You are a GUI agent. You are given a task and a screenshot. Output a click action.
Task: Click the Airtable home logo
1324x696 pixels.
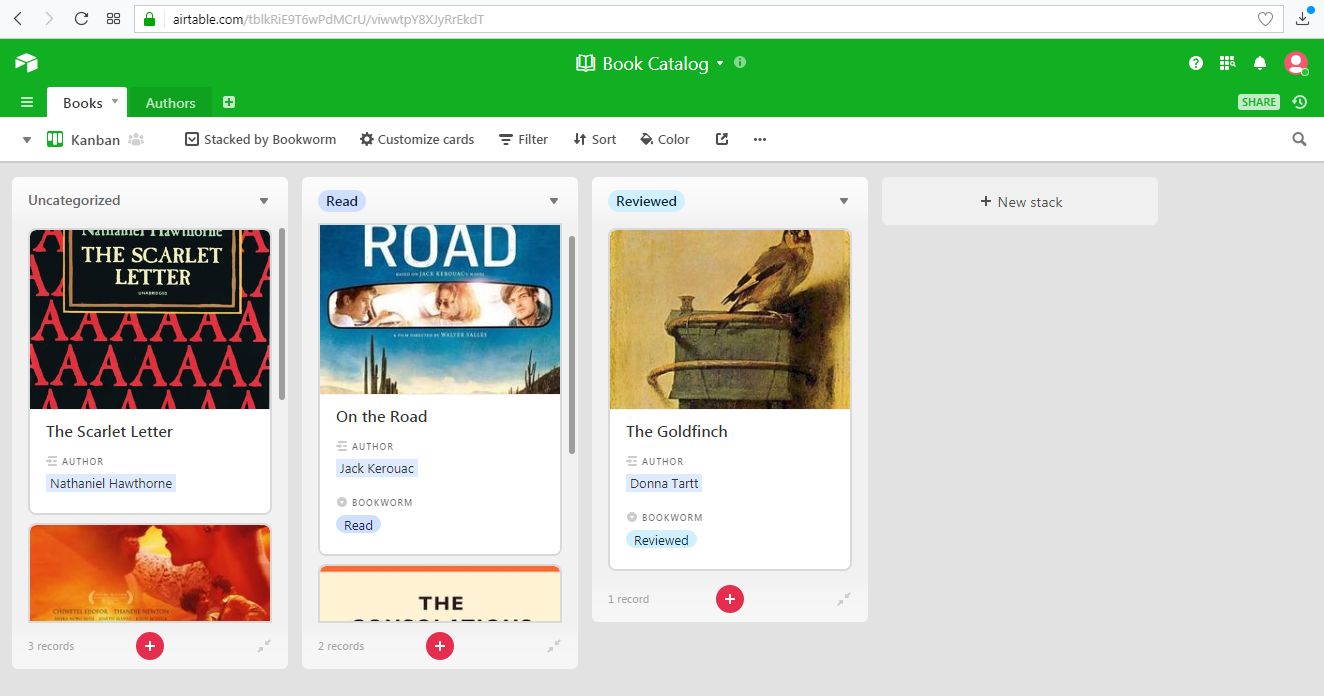point(26,63)
